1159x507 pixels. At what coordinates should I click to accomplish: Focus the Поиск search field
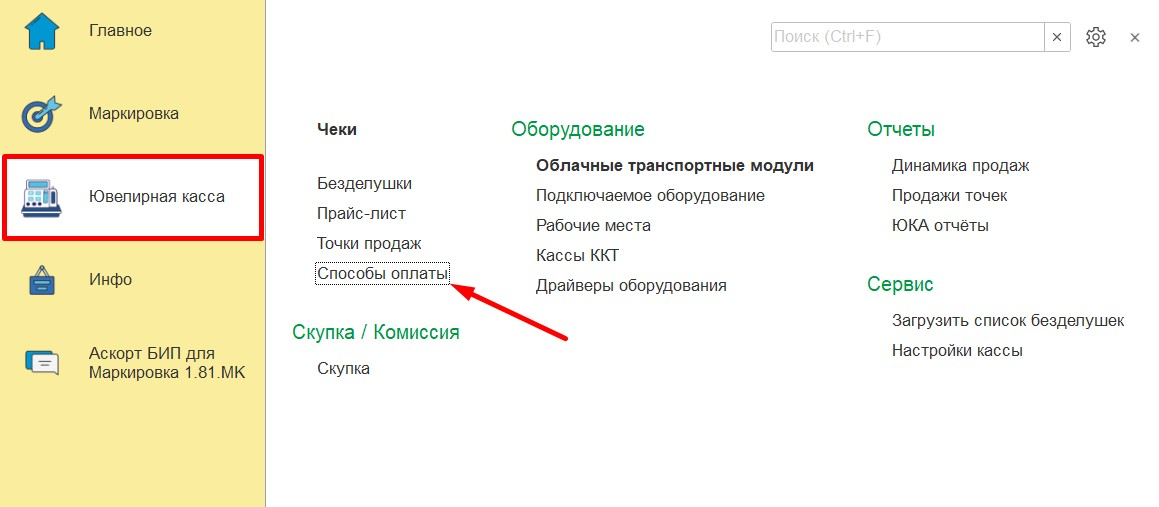click(x=907, y=37)
